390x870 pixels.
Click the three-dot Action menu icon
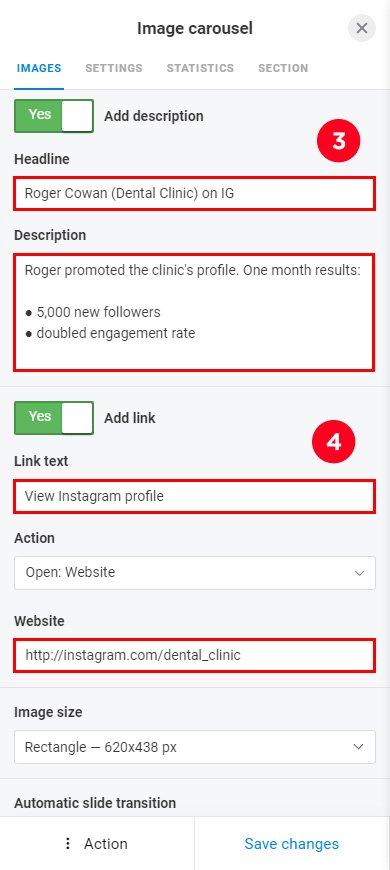pyautogui.click(x=68, y=843)
